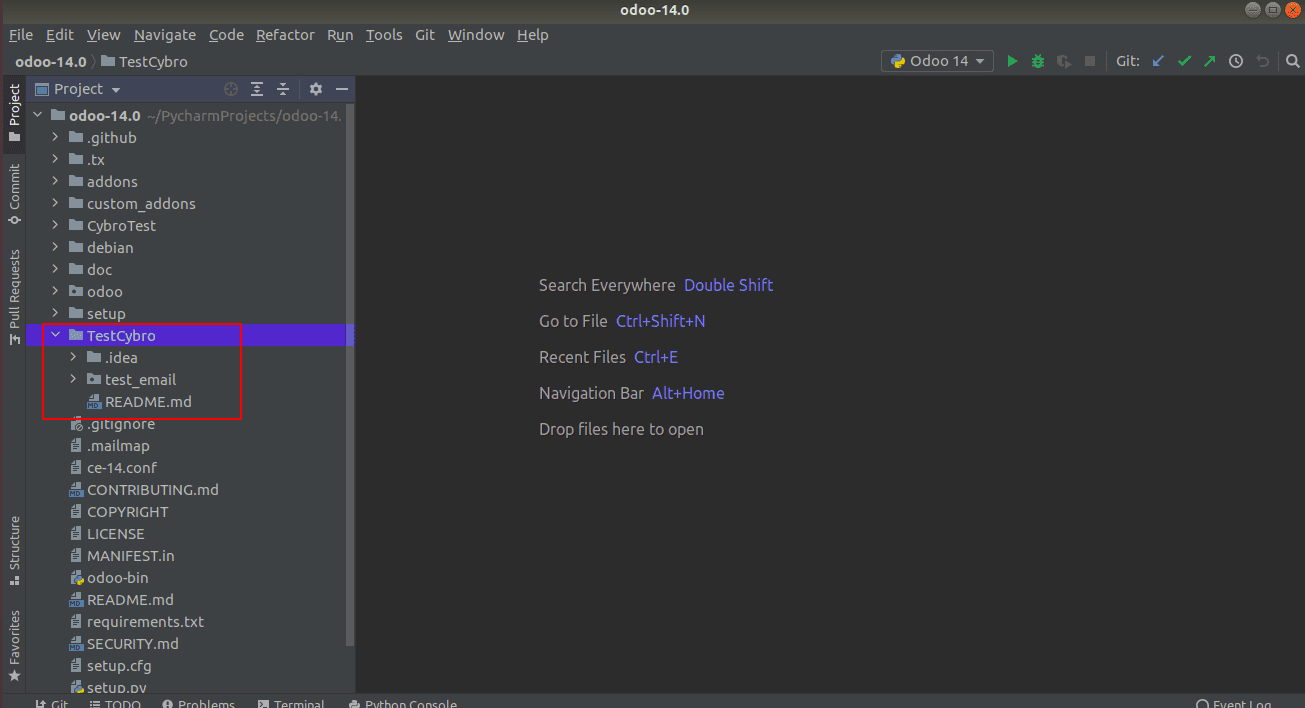This screenshot has width=1305, height=708.
Task: Hide the Project tool window
Action: click(x=341, y=89)
